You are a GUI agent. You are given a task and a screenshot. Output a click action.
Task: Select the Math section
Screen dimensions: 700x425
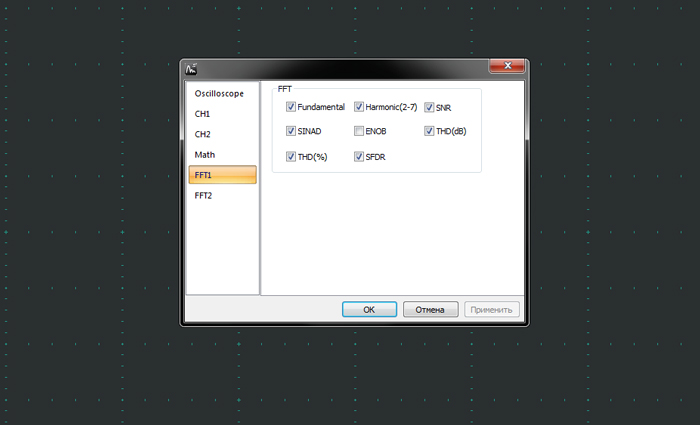point(222,154)
